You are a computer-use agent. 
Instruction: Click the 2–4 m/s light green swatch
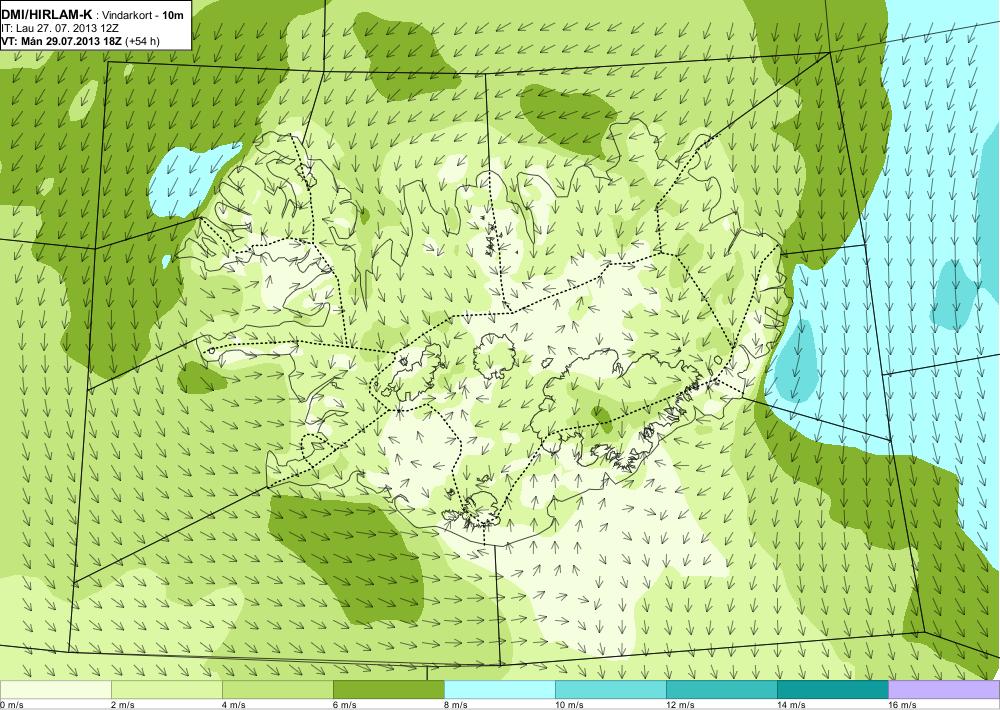coord(166,690)
